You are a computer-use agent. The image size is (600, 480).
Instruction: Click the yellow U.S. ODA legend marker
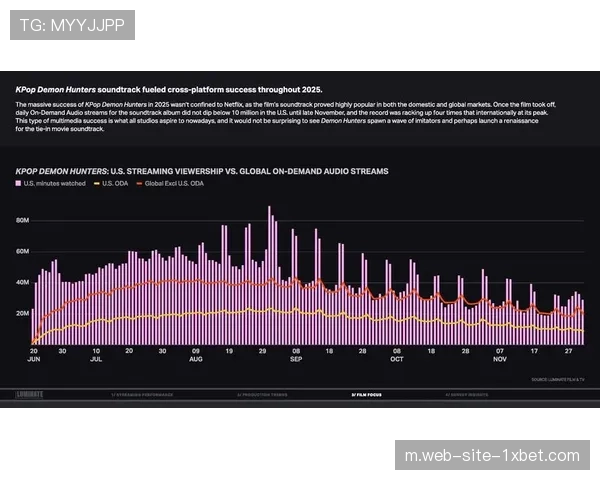[x=96, y=185]
